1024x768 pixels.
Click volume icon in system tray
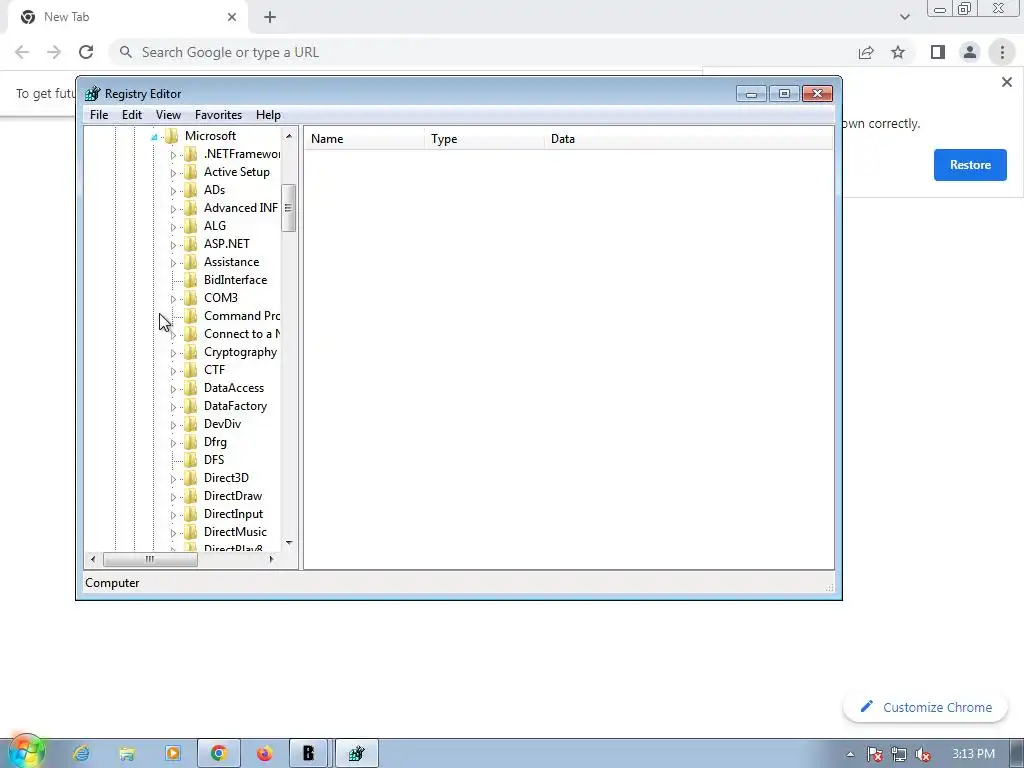tap(923, 754)
